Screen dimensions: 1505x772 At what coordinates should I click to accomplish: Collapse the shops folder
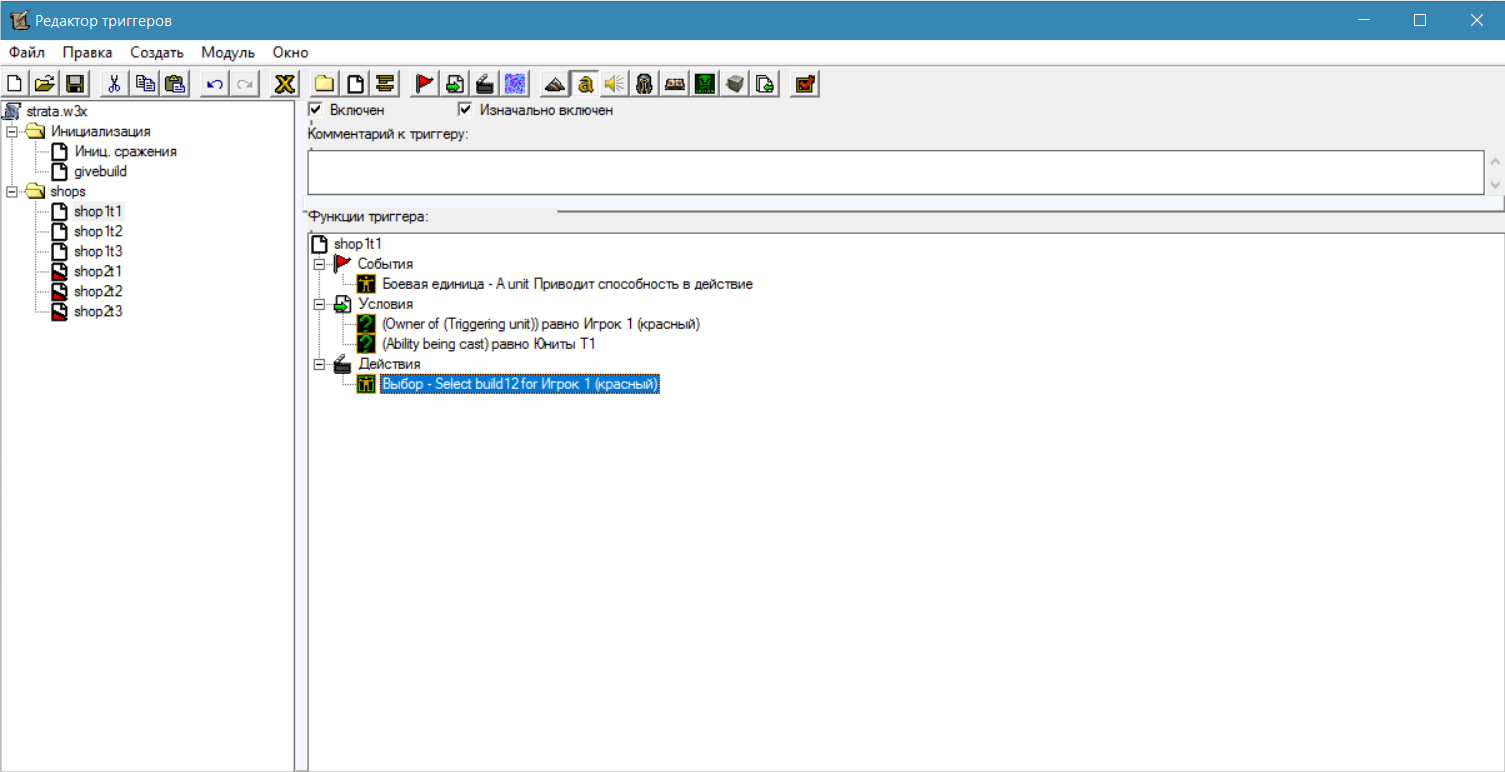point(12,191)
